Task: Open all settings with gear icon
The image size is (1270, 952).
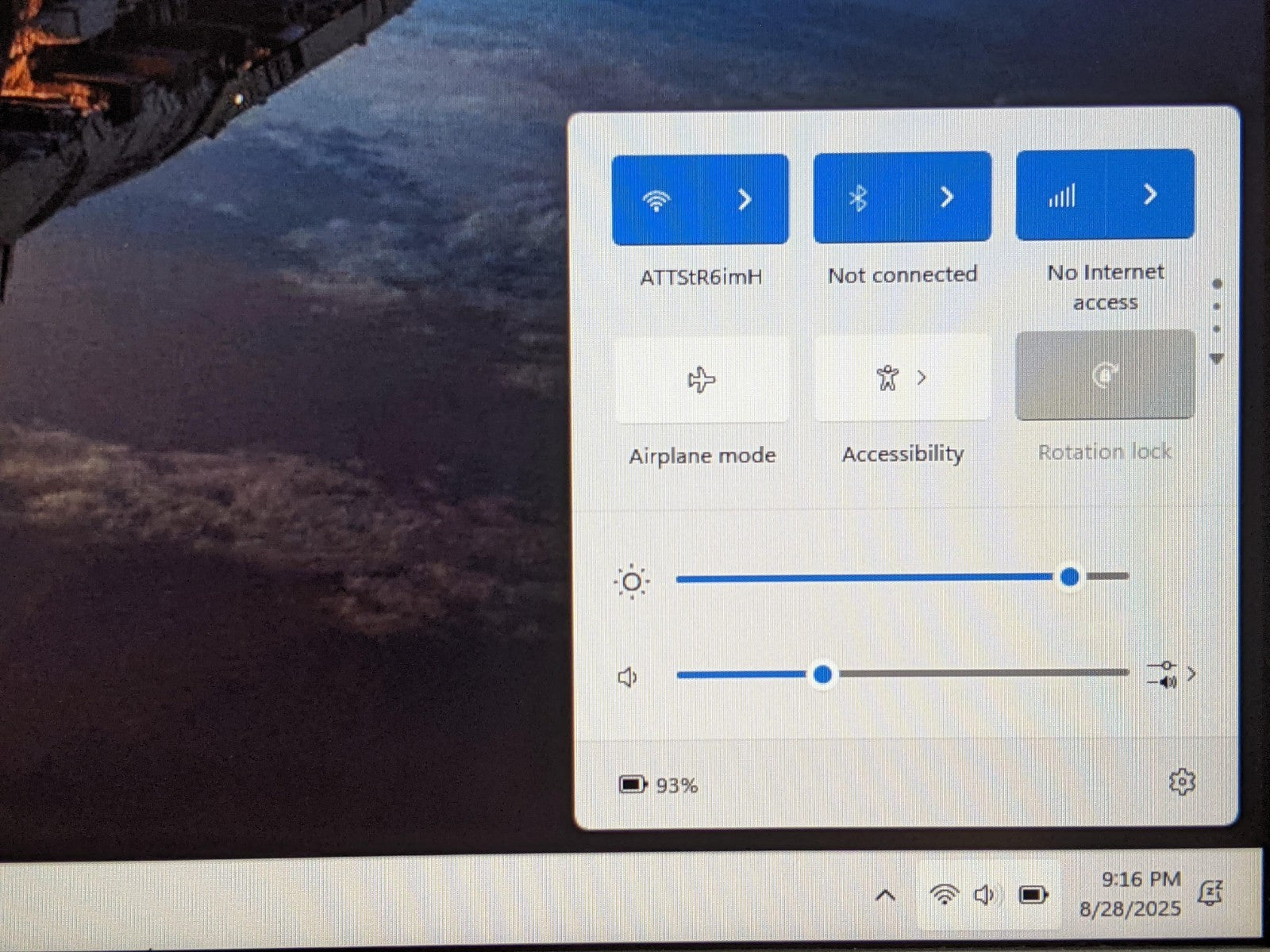Action: (1182, 782)
